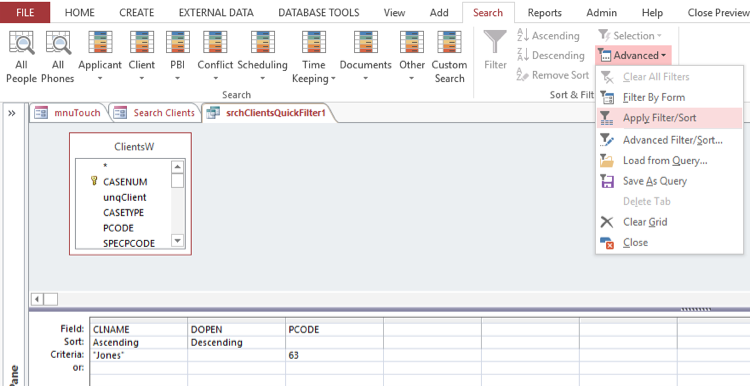Expand the navigation pane chevron

click(12, 113)
